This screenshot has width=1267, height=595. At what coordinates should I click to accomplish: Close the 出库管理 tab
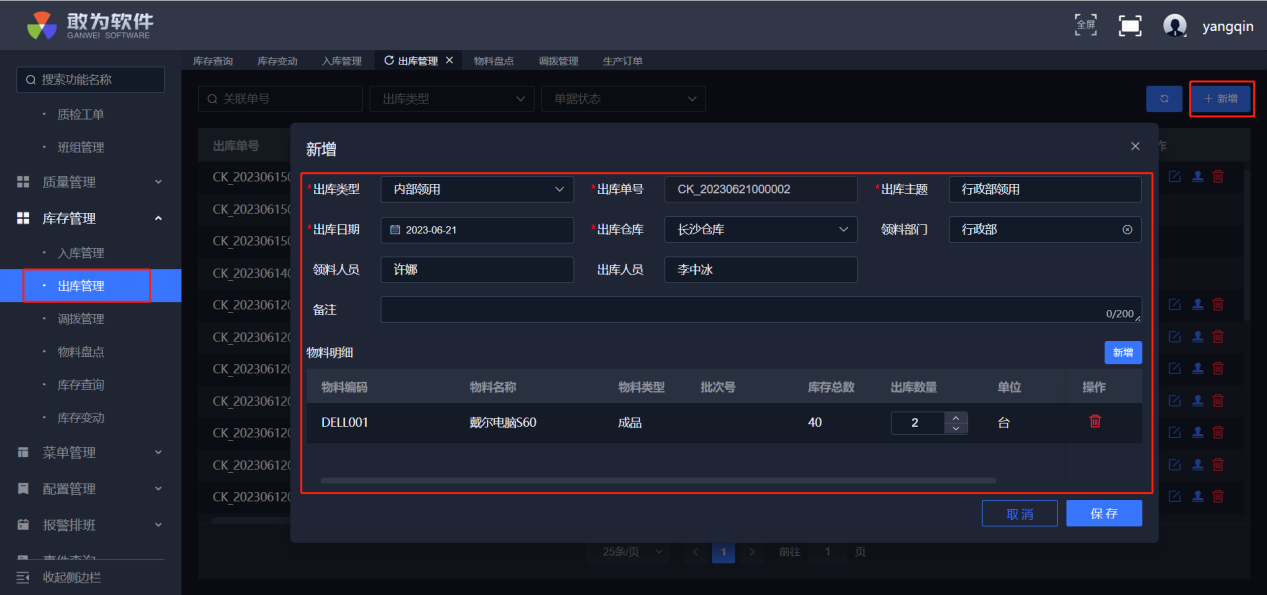449,61
